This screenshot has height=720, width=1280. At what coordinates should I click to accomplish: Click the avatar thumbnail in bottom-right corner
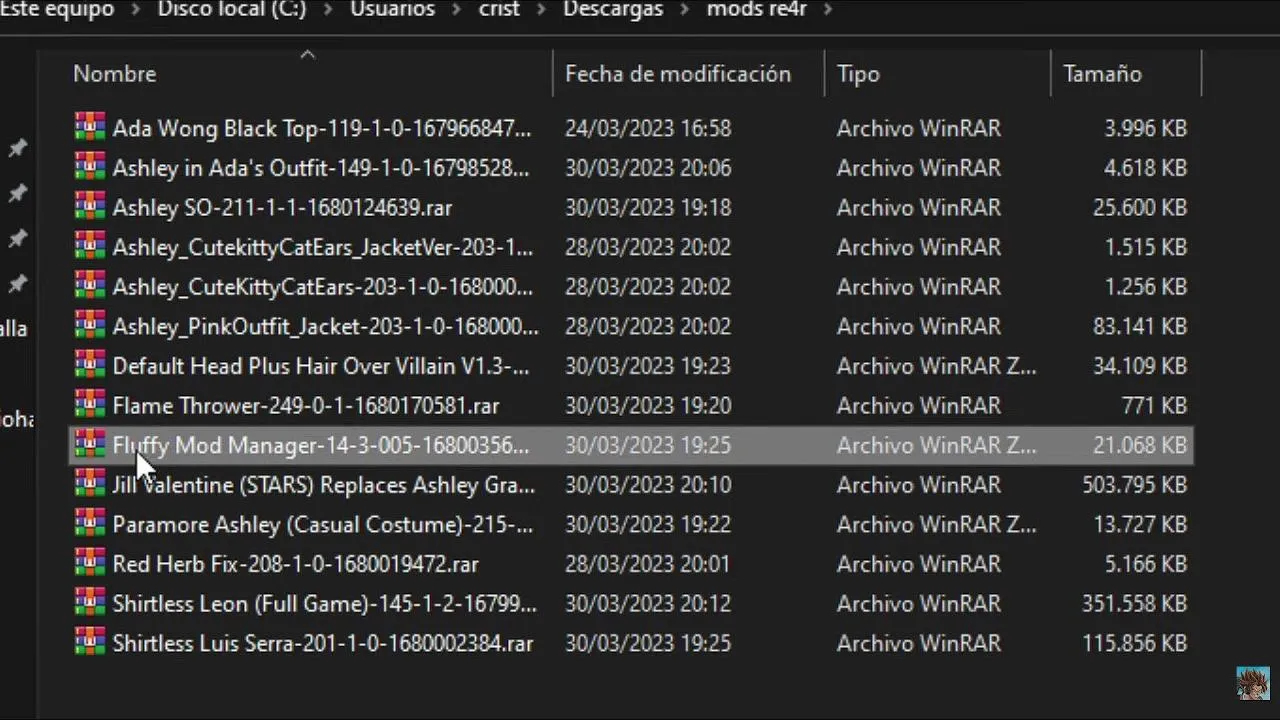coord(1253,683)
